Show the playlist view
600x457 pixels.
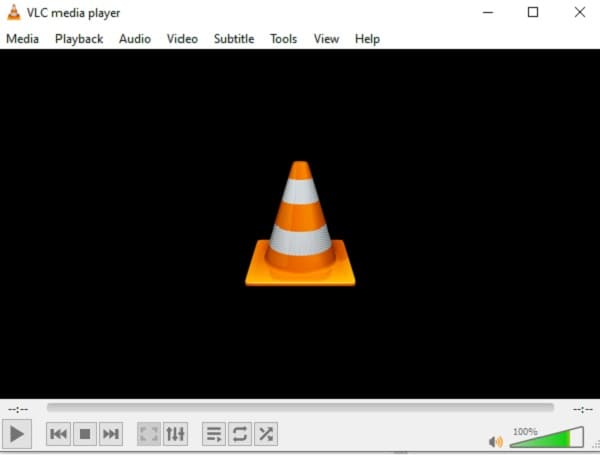(214, 434)
